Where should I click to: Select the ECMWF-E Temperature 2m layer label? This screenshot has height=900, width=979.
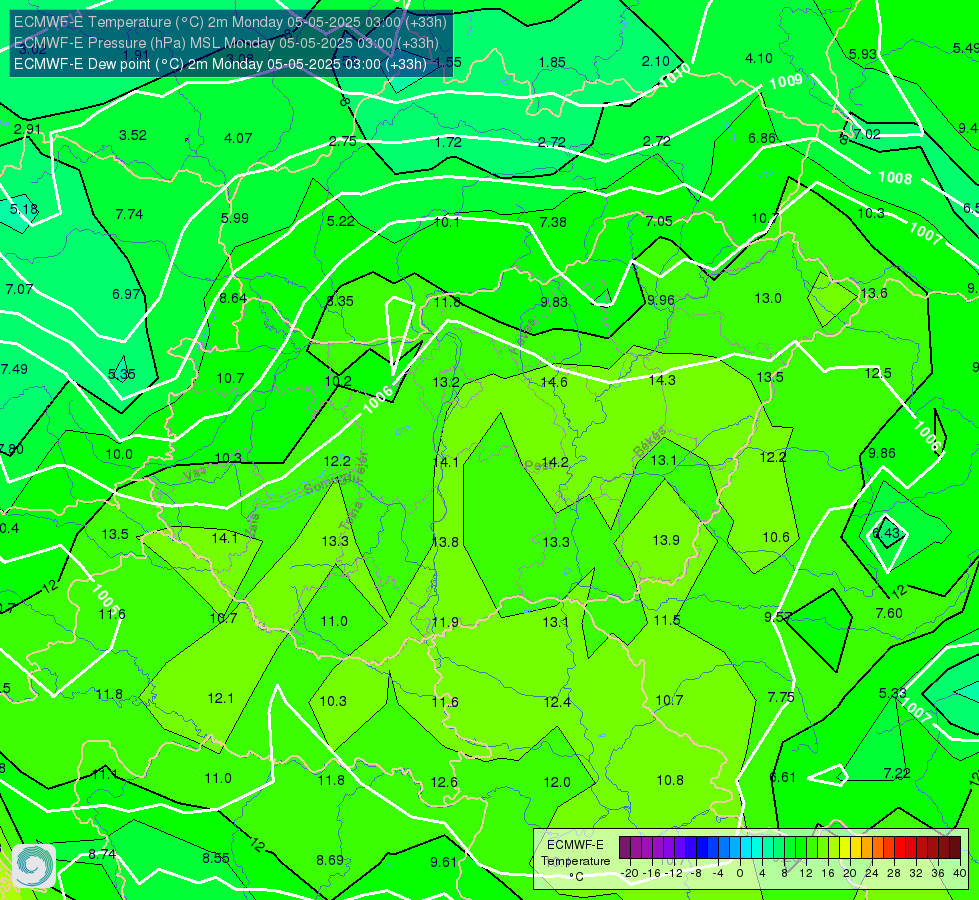click(230, 22)
